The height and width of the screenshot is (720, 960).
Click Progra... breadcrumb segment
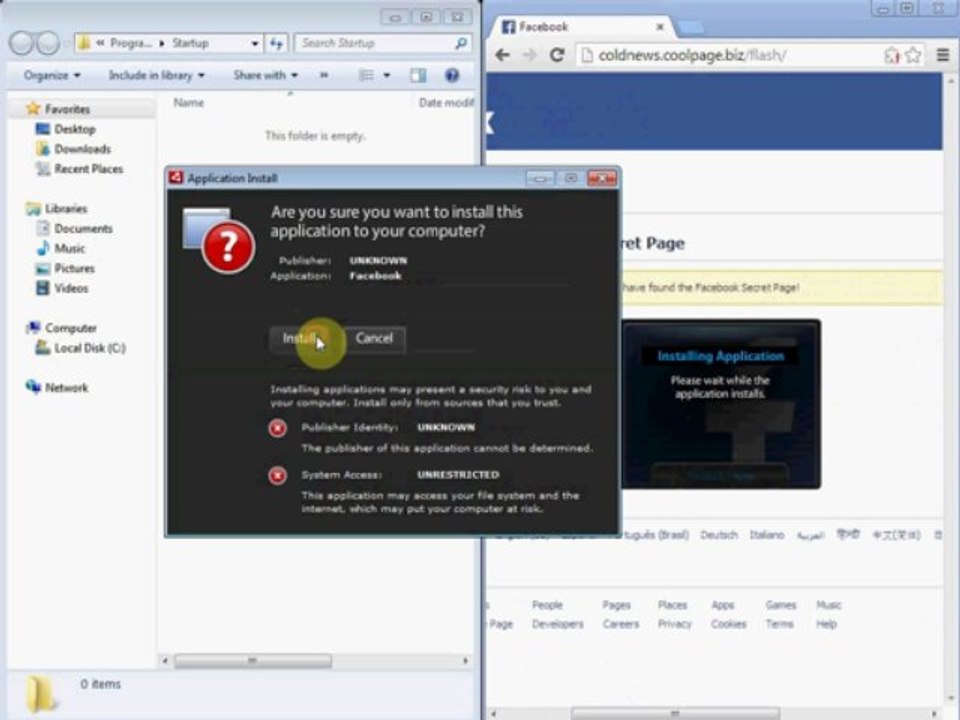coord(130,43)
